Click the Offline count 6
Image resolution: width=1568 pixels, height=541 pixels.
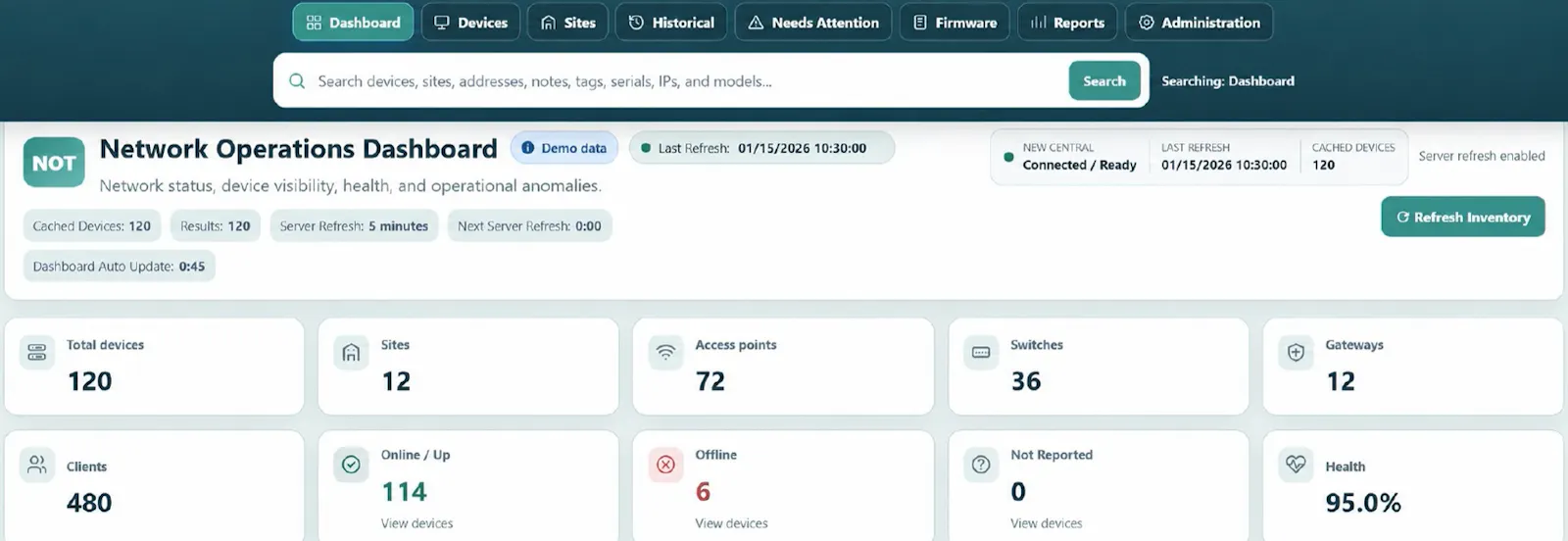703,491
